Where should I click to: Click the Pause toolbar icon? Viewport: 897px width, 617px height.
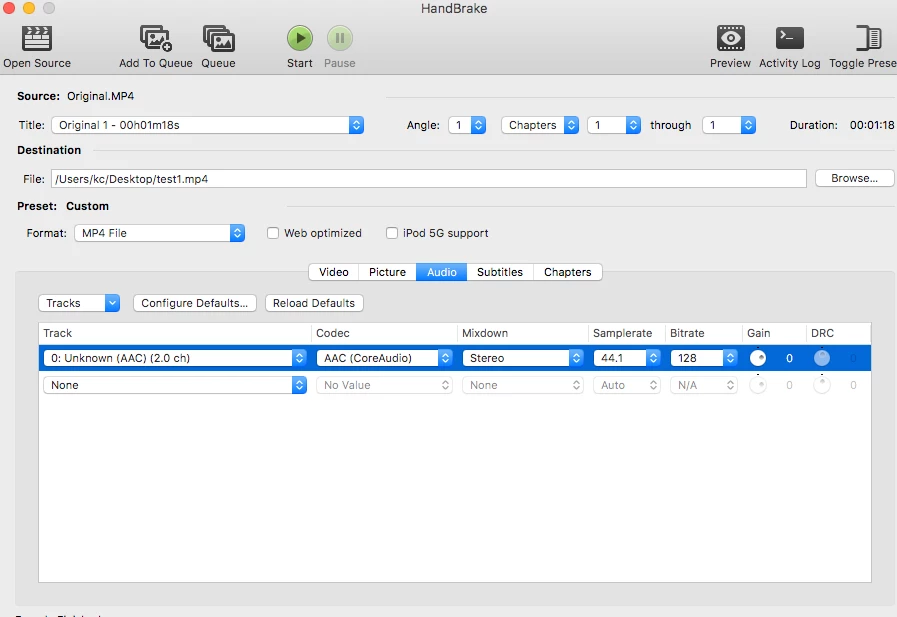pos(340,38)
